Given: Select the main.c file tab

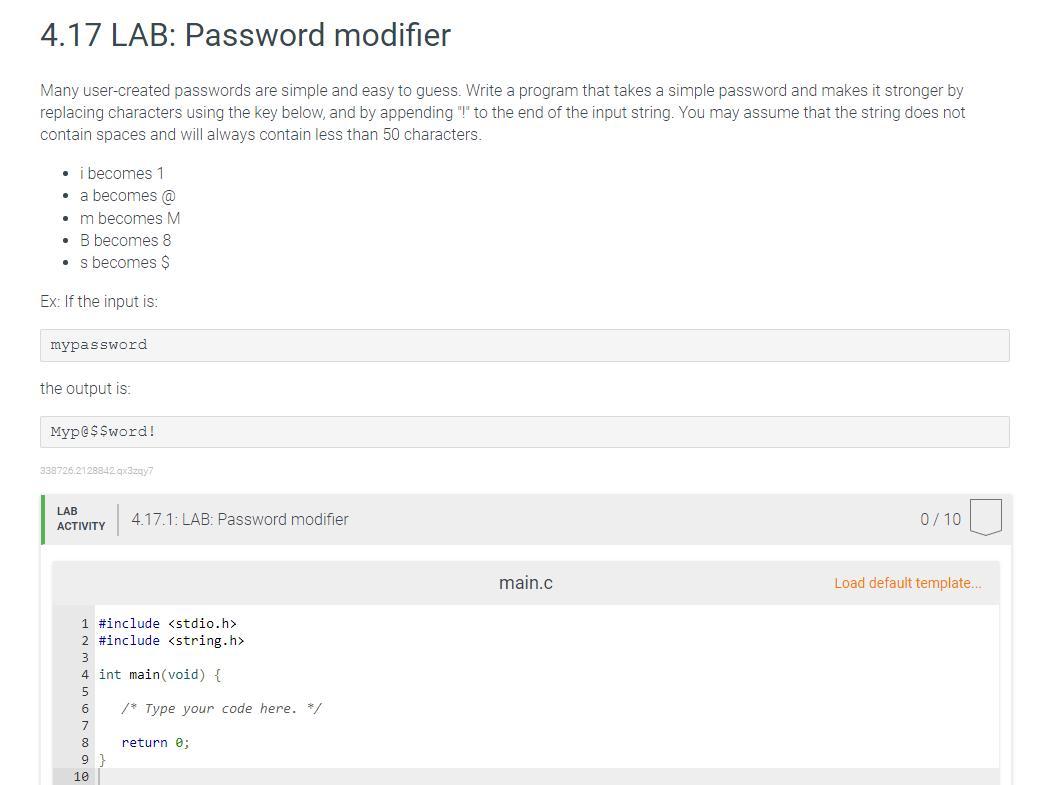Looking at the screenshot, I should point(525,583).
